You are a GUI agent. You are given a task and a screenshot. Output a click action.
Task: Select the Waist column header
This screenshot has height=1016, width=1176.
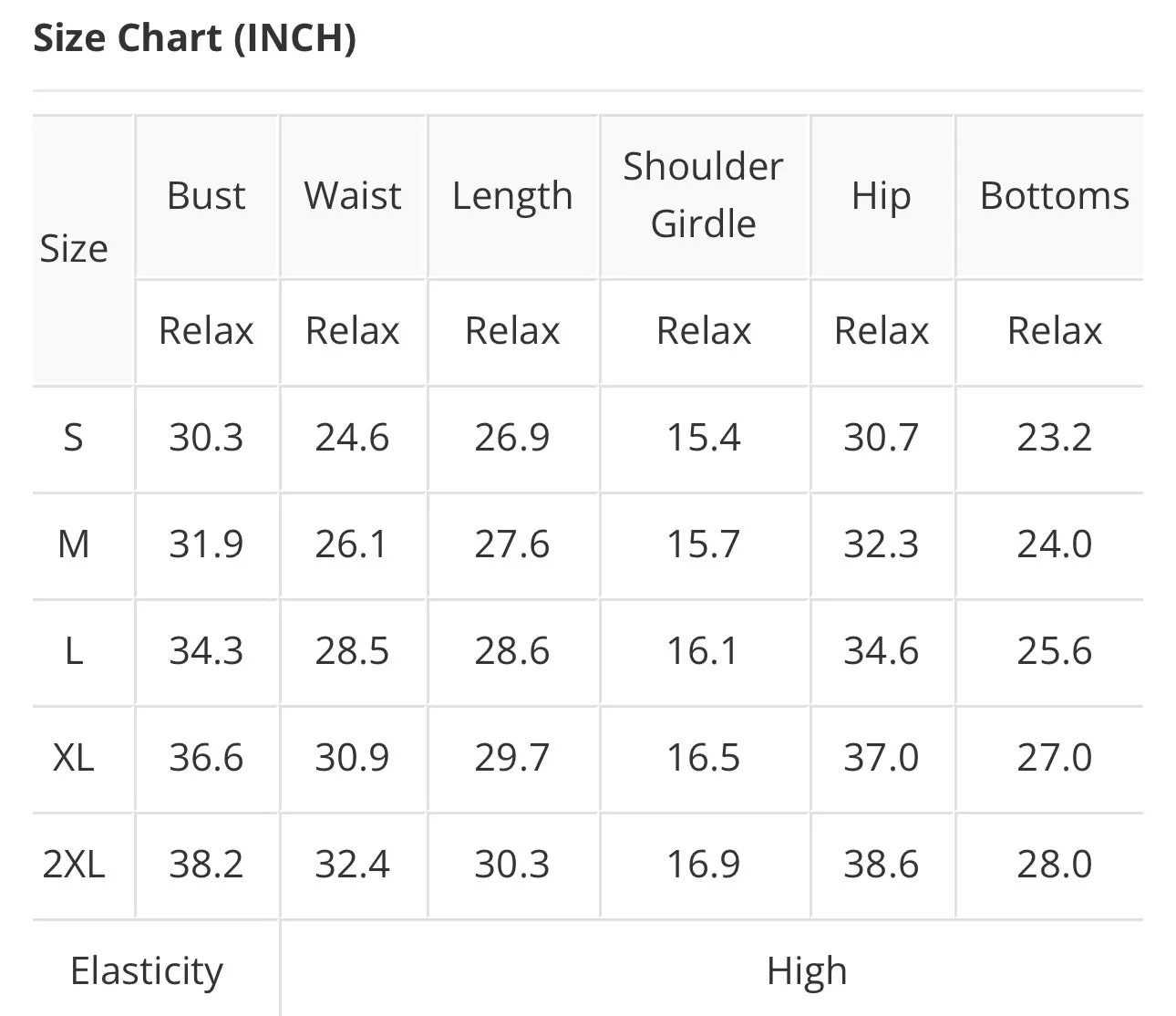(353, 196)
